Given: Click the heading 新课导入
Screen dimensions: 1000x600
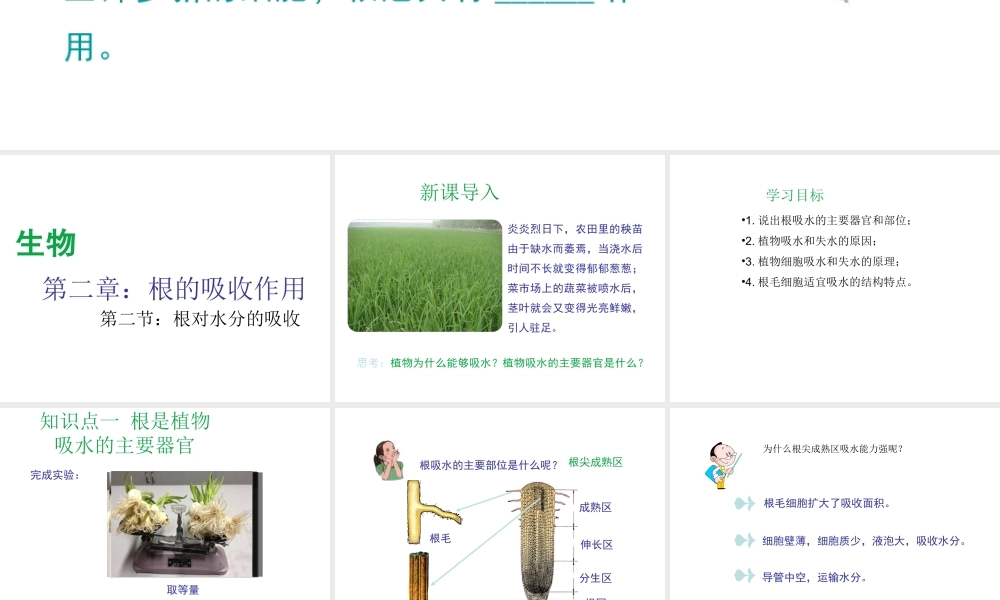Looking at the screenshot, I should (x=459, y=193).
